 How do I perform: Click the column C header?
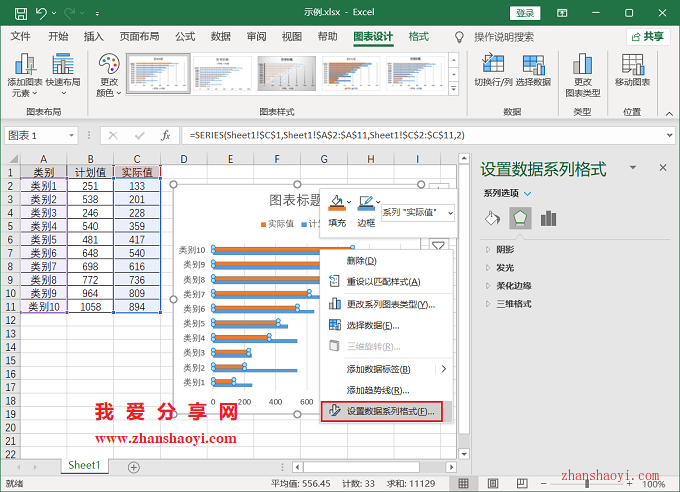(x=137, y=159)
